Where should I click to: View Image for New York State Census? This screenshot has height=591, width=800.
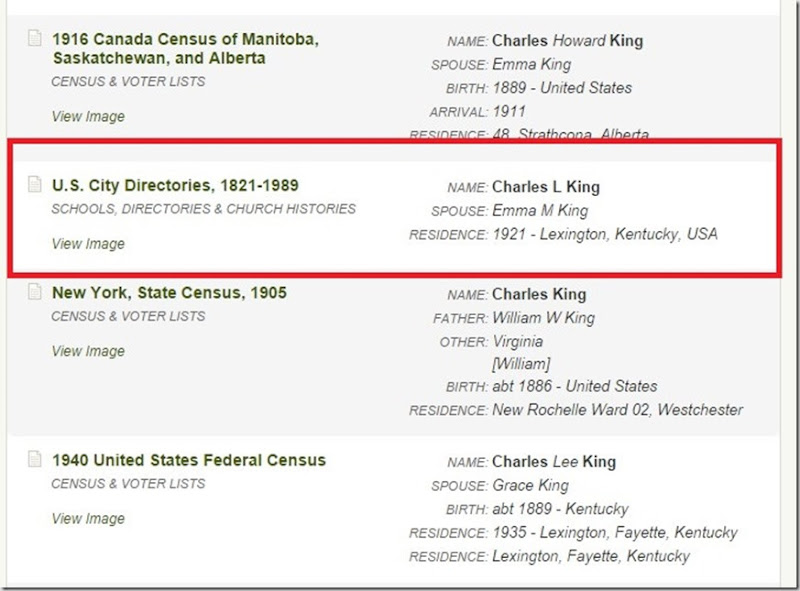coord(88,351)
